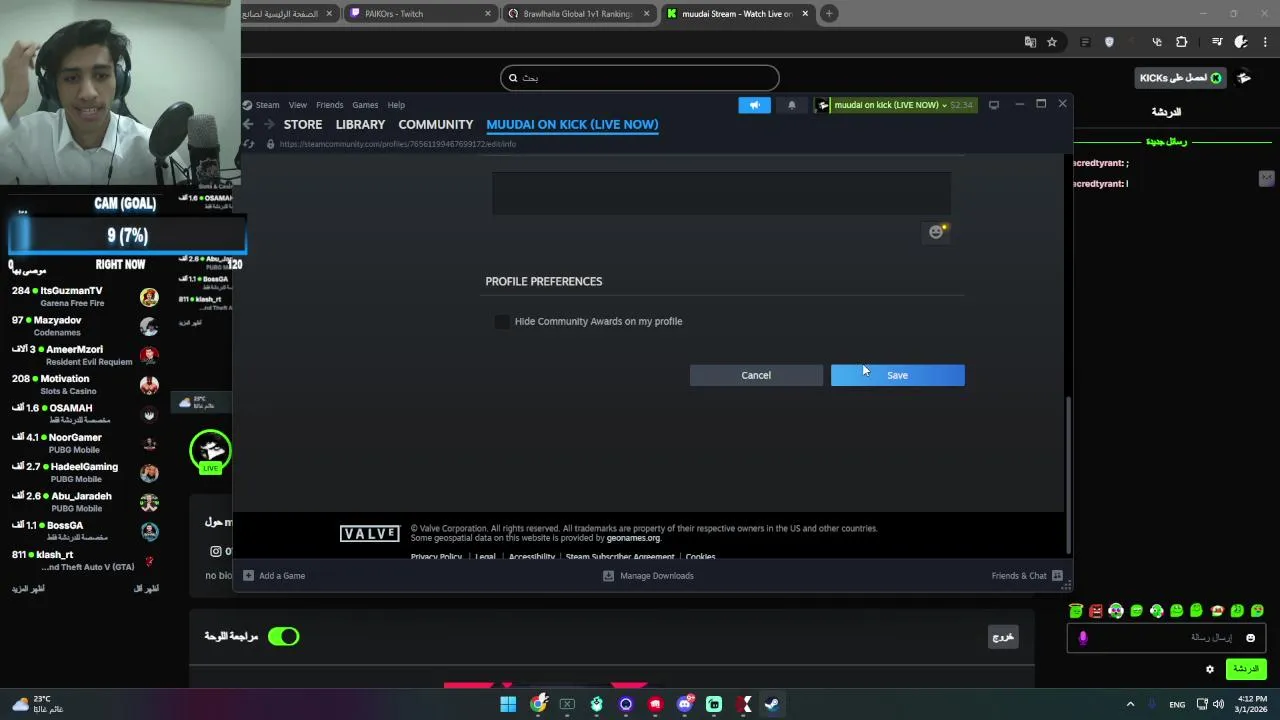Open Mazyadov Codenames channel in sidebar
1280x720 pixels.
(84, 326)
